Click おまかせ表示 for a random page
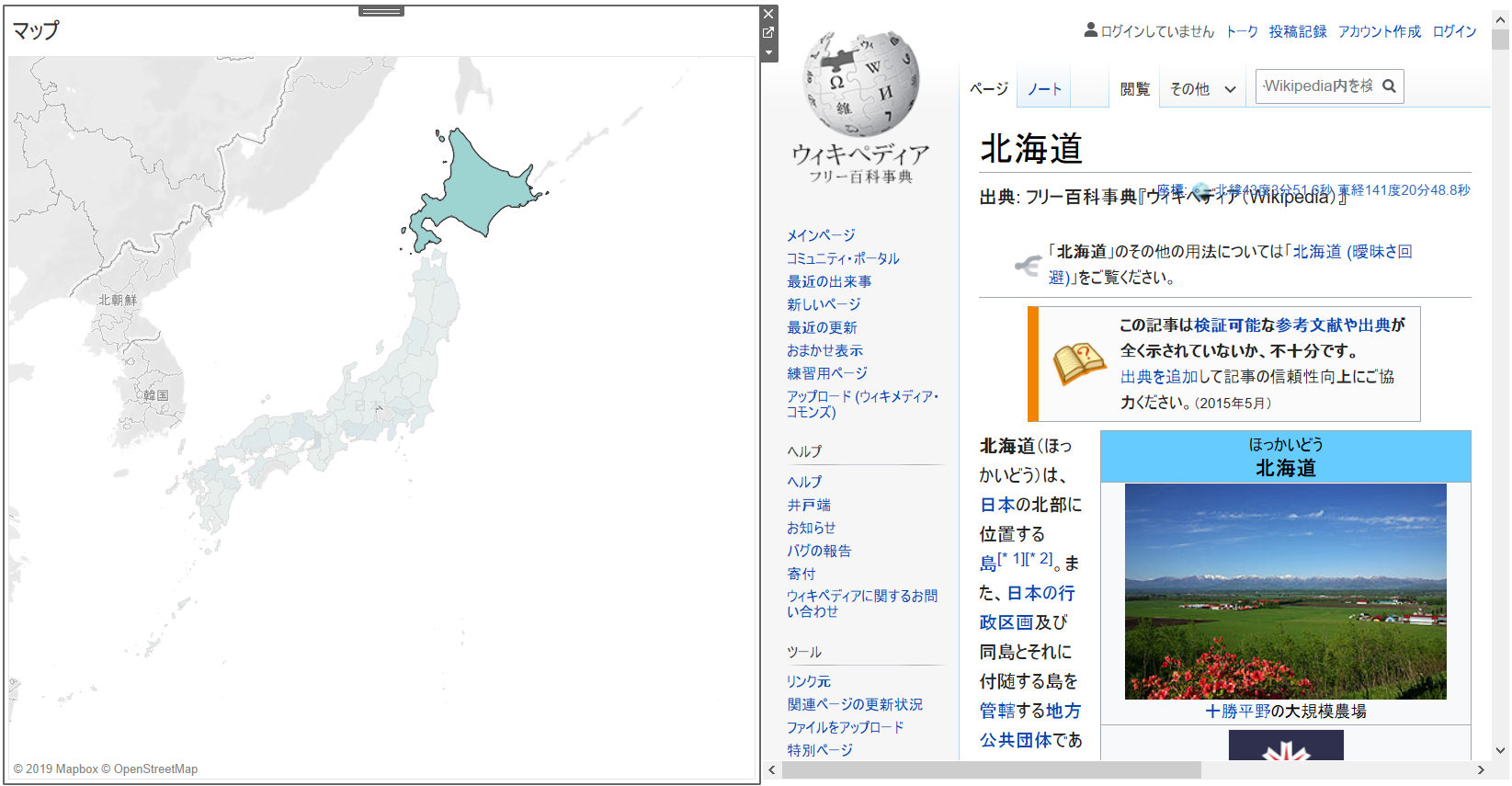 pyautogui.click(x=824, y=350)
